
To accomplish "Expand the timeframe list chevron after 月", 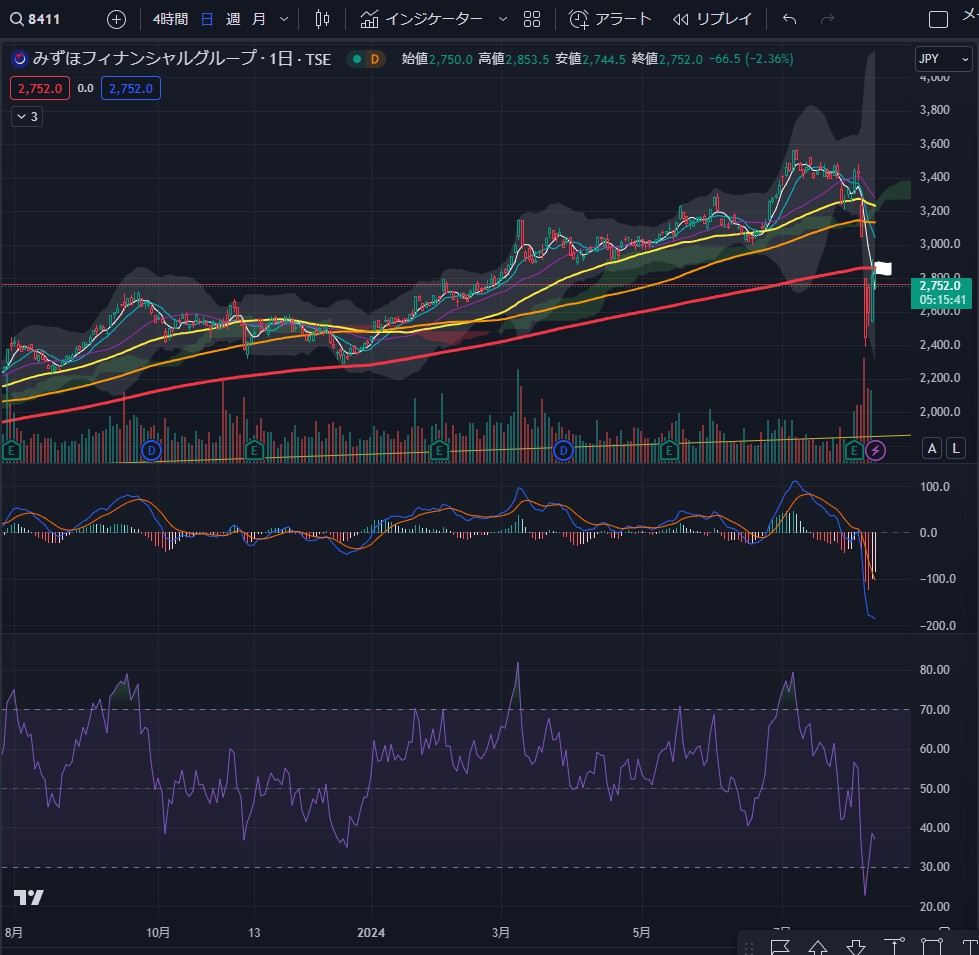I will click(284, 19).
